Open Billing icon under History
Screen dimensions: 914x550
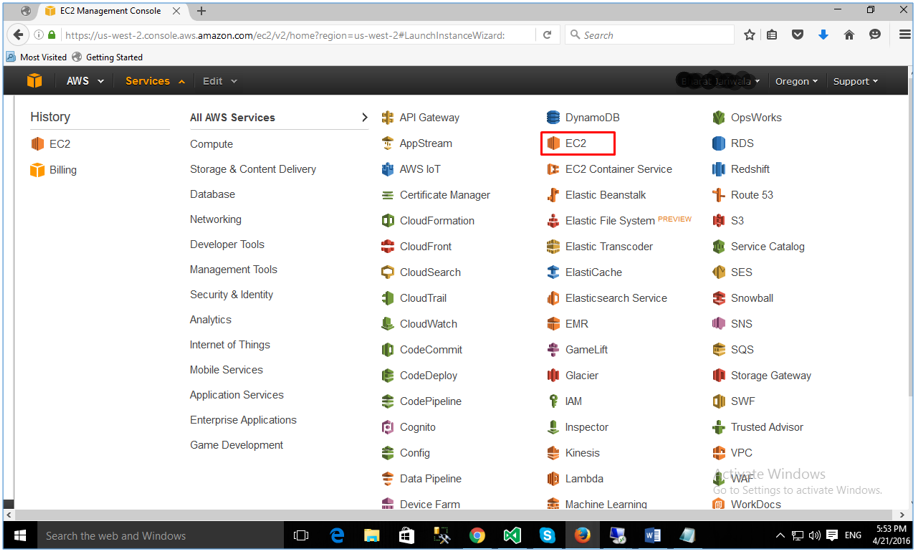click(37, 170)
